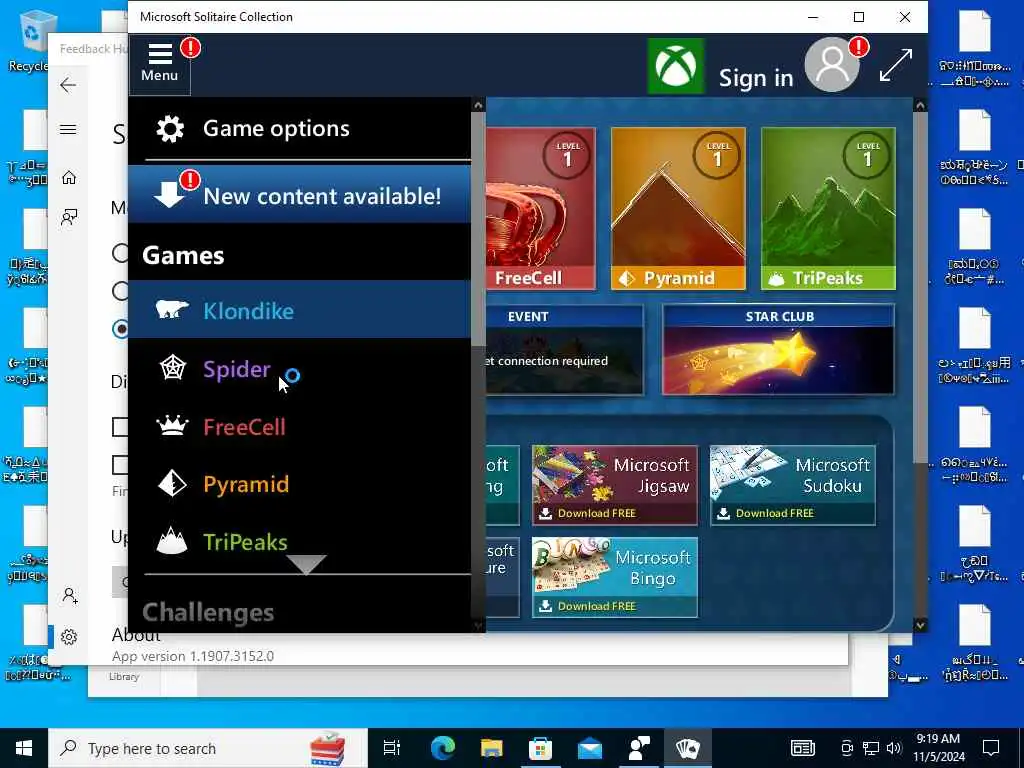Open the network icon in system tray
Screen dimensions: 1024x768
[x=871, y=748]
